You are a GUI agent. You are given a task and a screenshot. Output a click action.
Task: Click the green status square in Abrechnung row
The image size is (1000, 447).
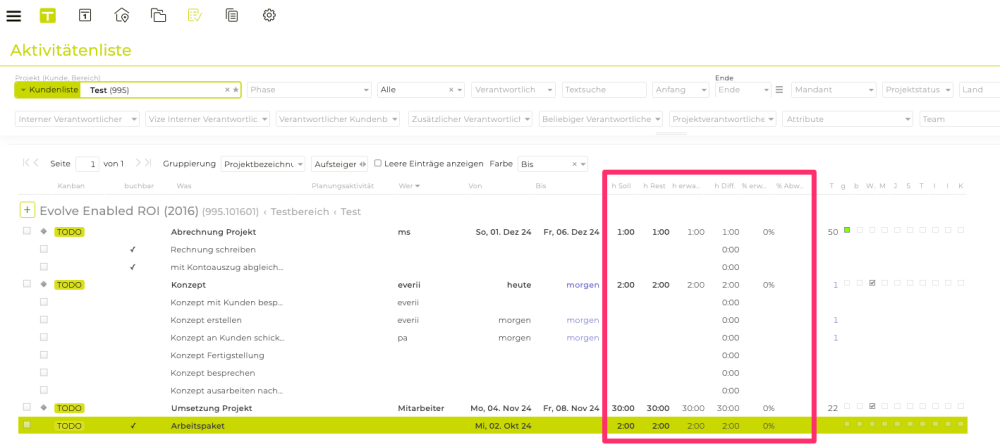(847, 230)
